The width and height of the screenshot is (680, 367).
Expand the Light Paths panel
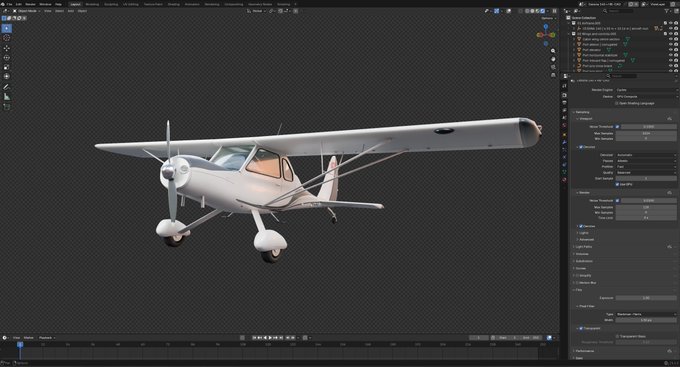[x=584, y=246]
